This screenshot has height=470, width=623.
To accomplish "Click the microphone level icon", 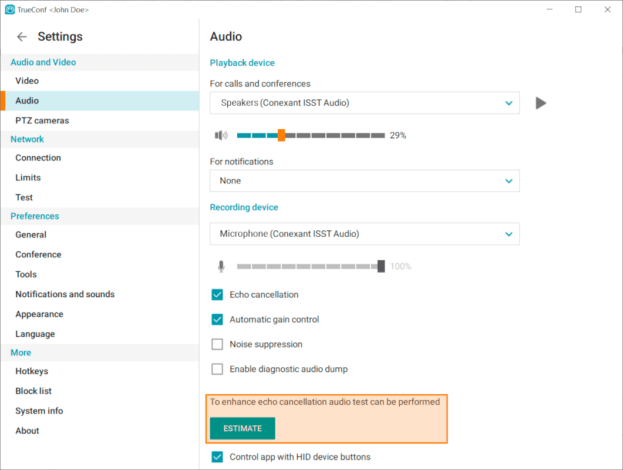I will 221,266.
